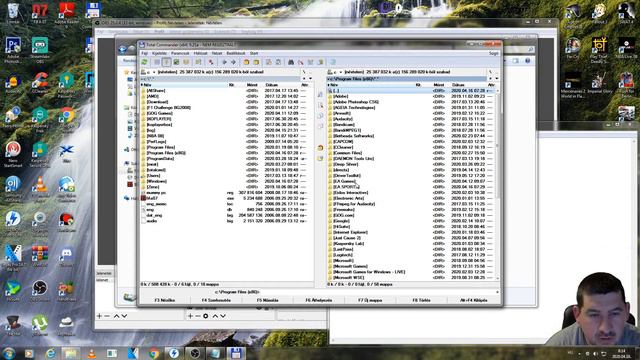Click the gear icon in OBS sources controls

pos(206,316)
